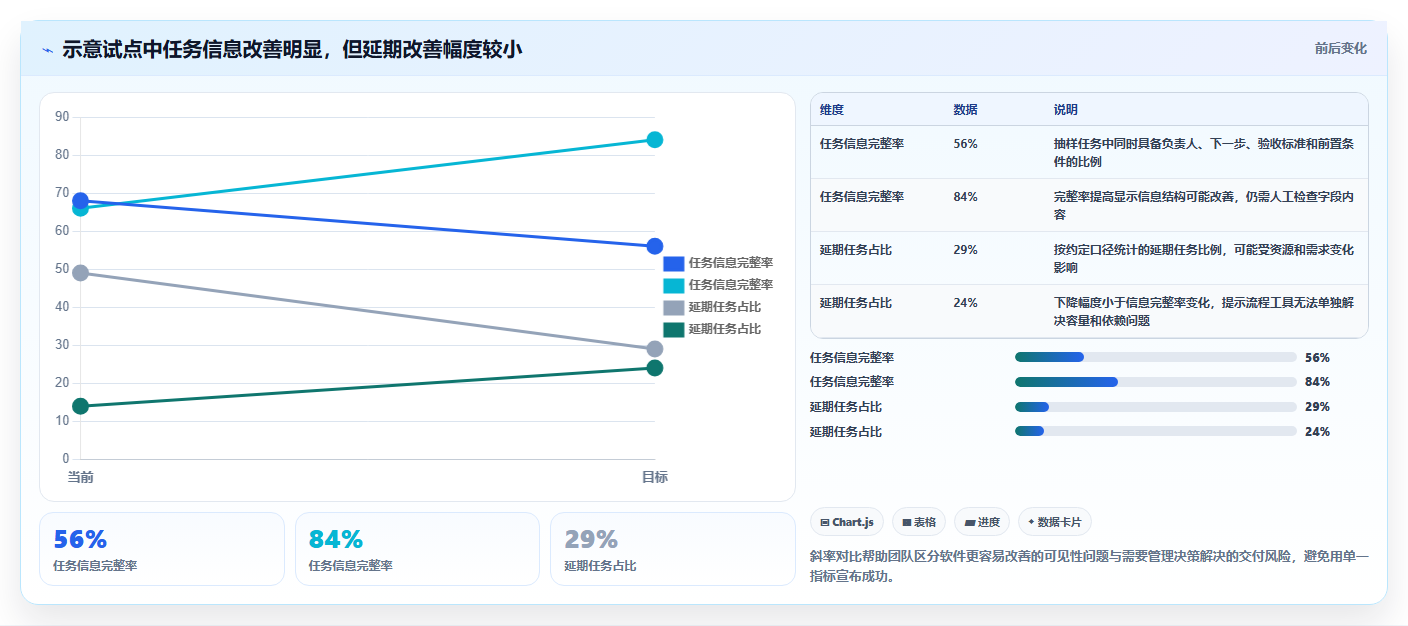Open the 84% 任务信息完整率 data card
The width and height of the screenshot is (1408, 626).
pos(417,549)
